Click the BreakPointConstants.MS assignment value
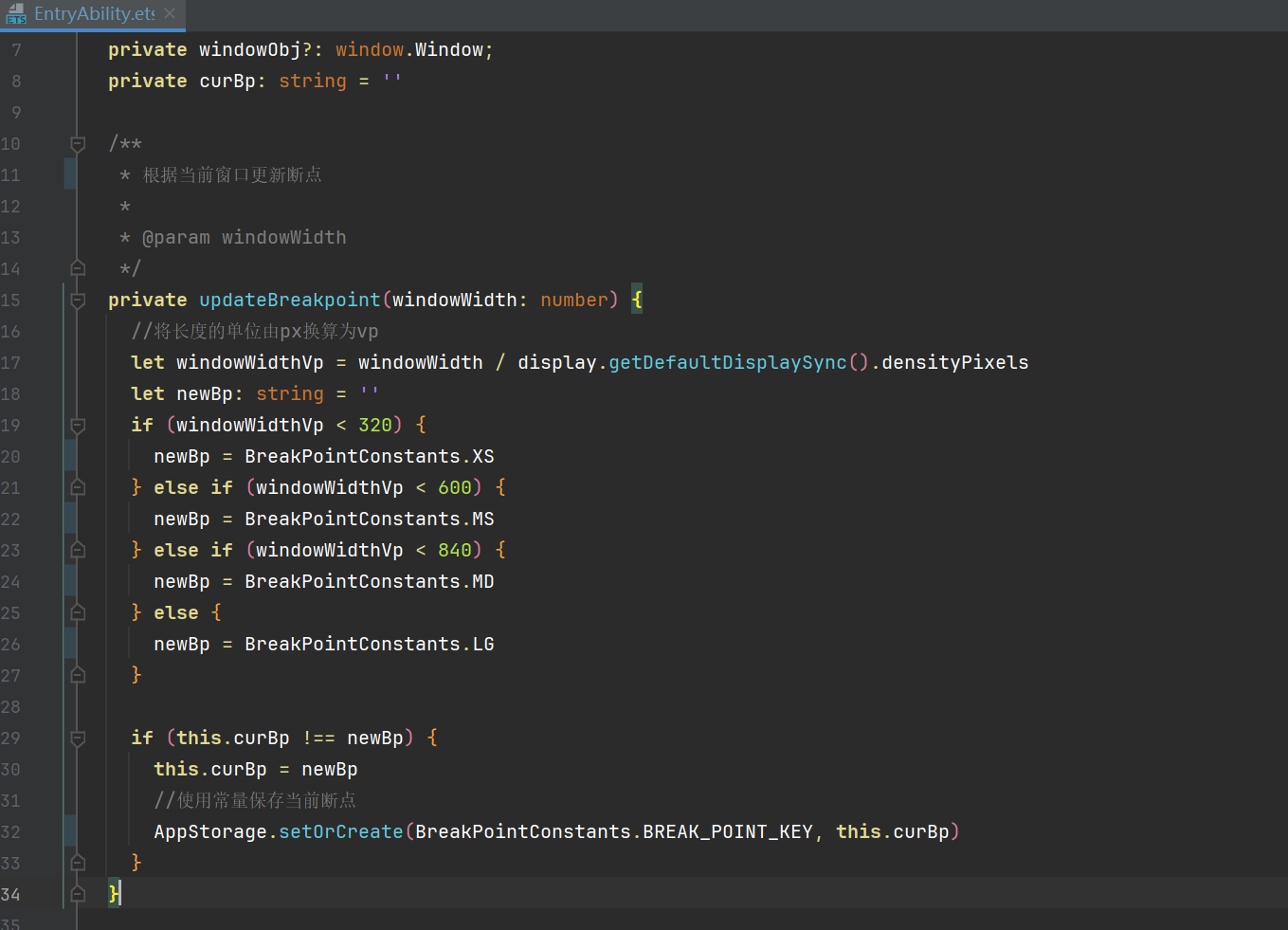This screenshot has width=1288, height=930. (x=370, y=520)
